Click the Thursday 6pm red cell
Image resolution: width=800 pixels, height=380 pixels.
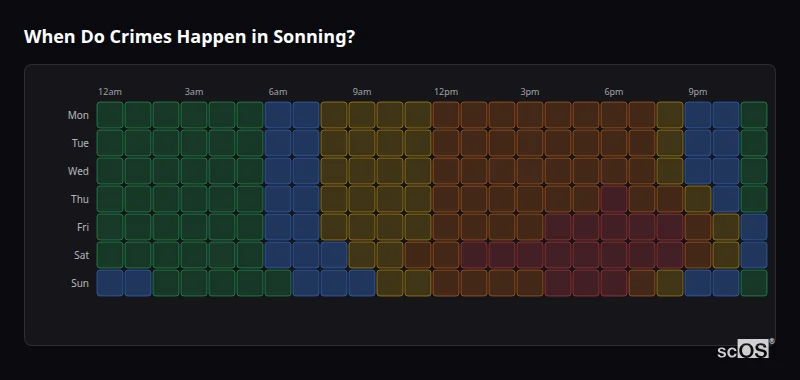click(614, 199)
